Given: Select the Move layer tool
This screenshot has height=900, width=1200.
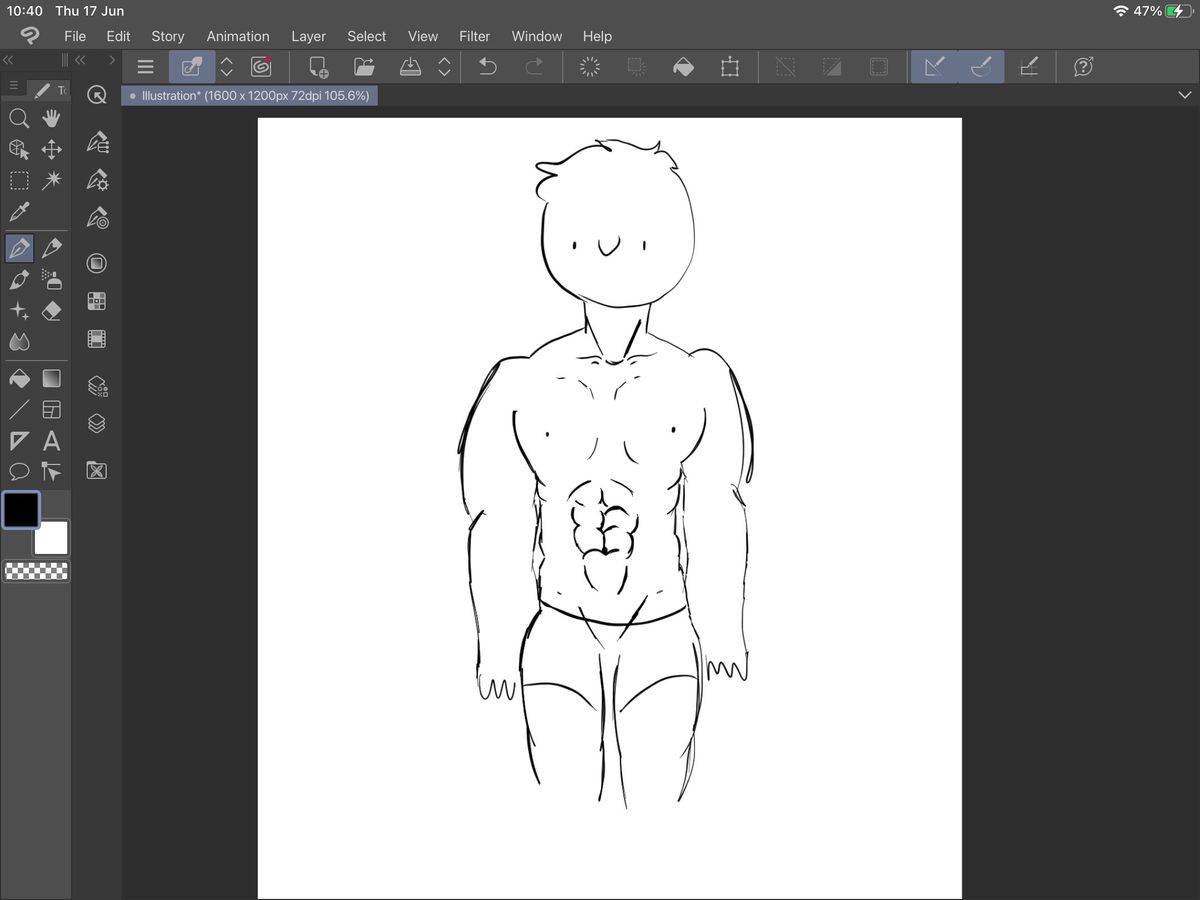Looking at the screenshot, I should [x=51, y=150].
